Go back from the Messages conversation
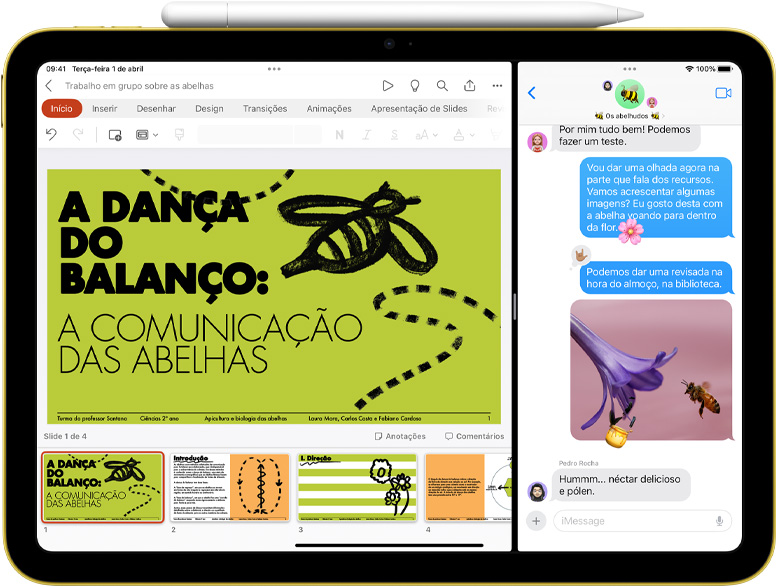The height and width of the screenshot is (587, 777). 532,93
